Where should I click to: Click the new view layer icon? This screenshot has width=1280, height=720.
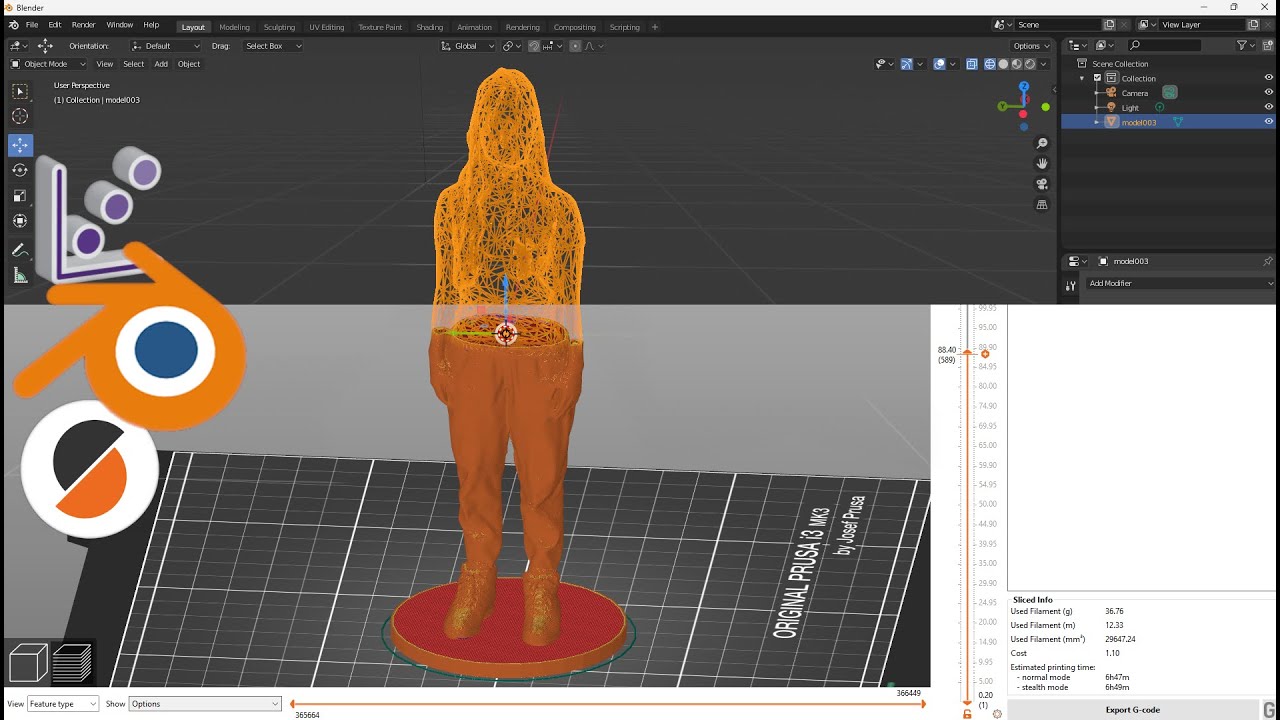[x=1253, y=25]
